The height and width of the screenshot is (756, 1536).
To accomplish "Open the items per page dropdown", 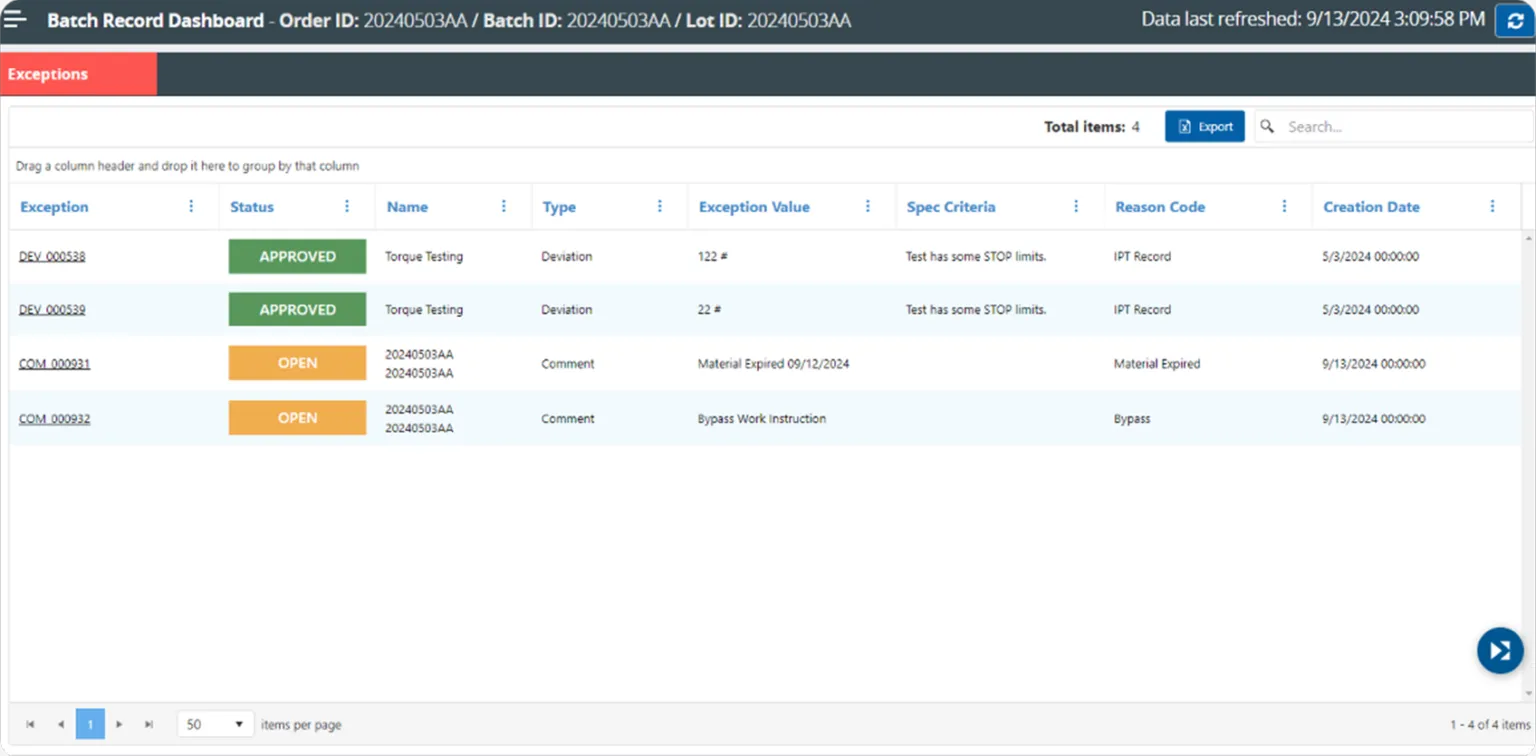I will tap(215, 724).
